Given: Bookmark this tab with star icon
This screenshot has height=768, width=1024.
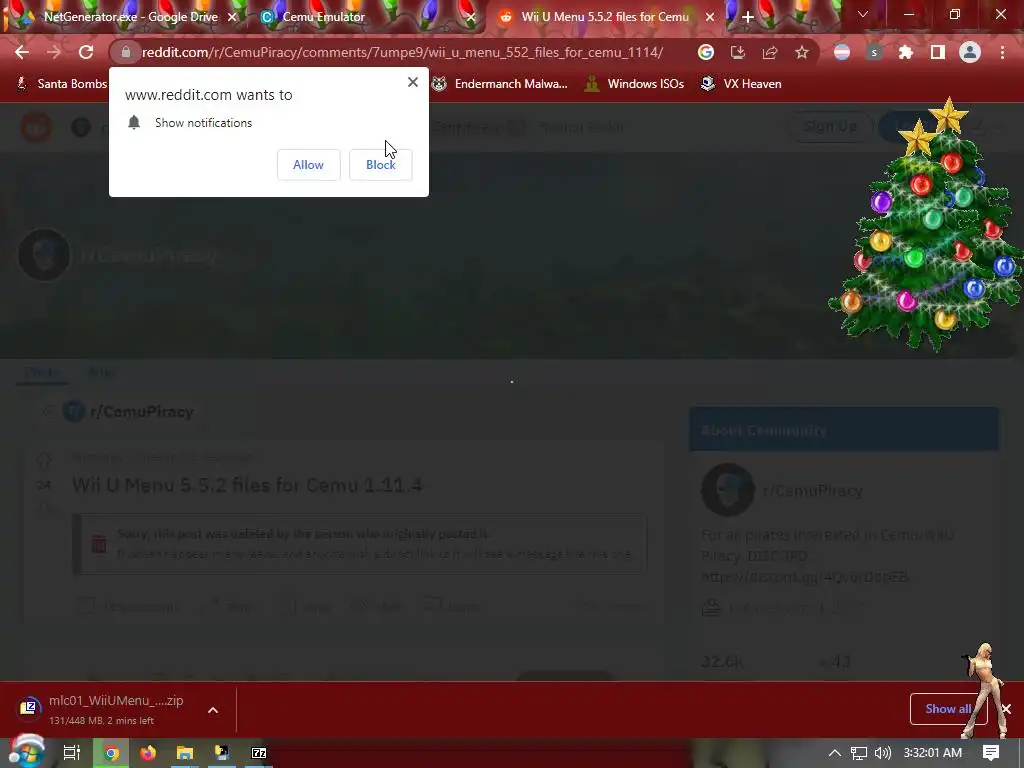Looking at the screenshot, I should pyautogui.click(x=802, y=52).
